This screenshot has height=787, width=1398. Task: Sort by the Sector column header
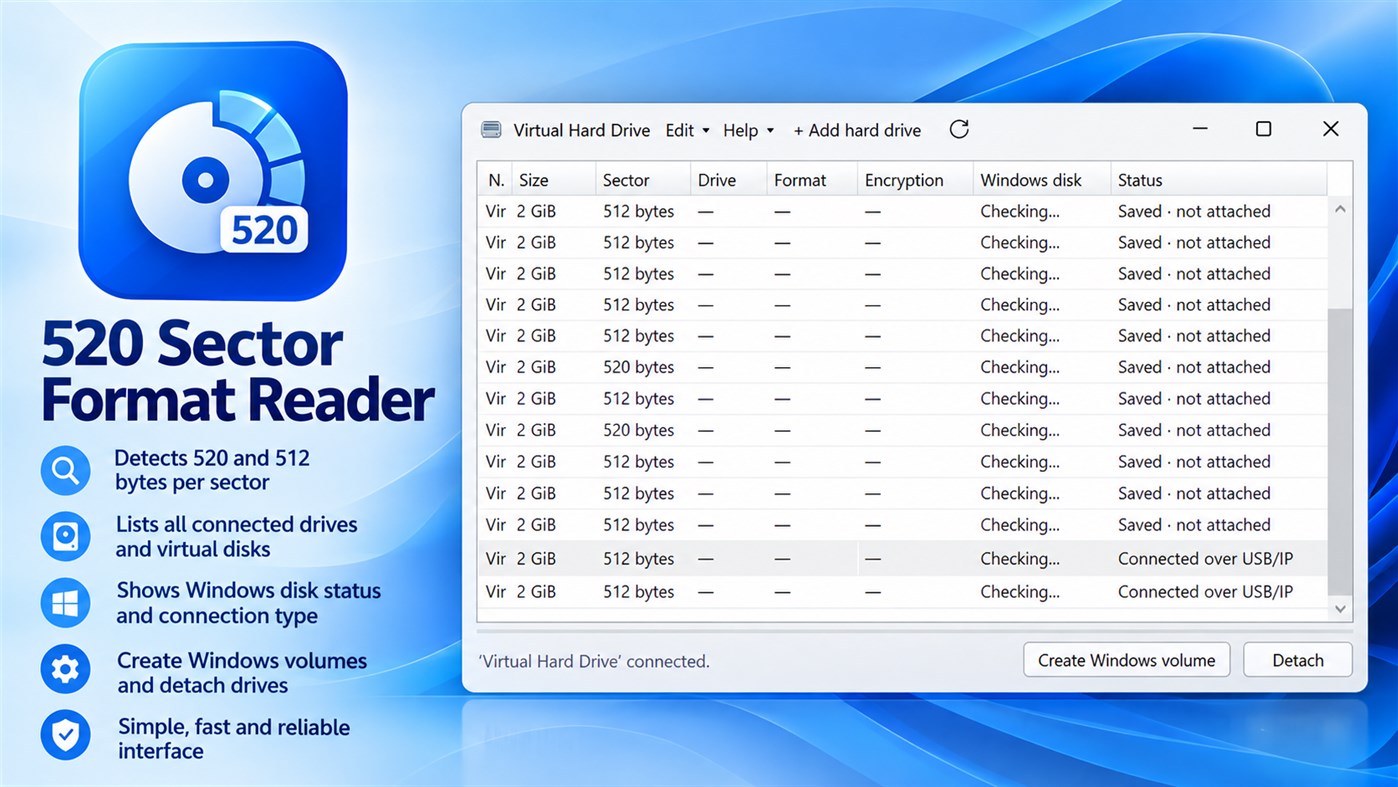tap(643, 180)
